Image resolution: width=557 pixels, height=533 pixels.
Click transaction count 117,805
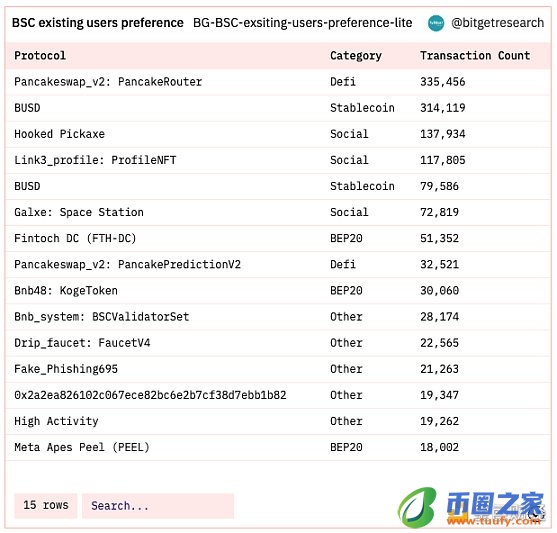coord(443,160)
